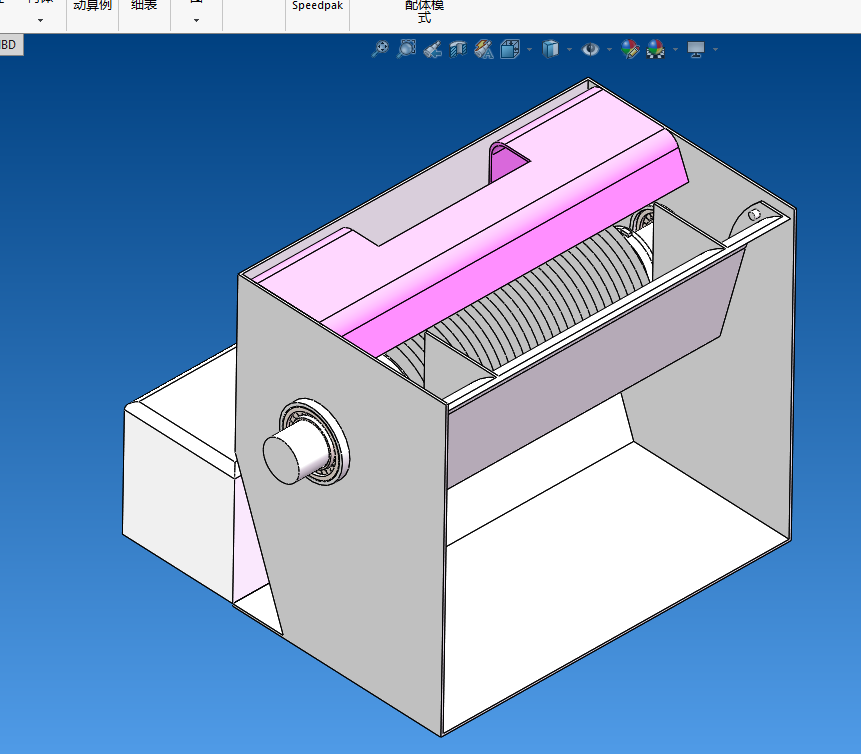
Task: Click the Zoom to Fit icon
Action: point(380,48)
